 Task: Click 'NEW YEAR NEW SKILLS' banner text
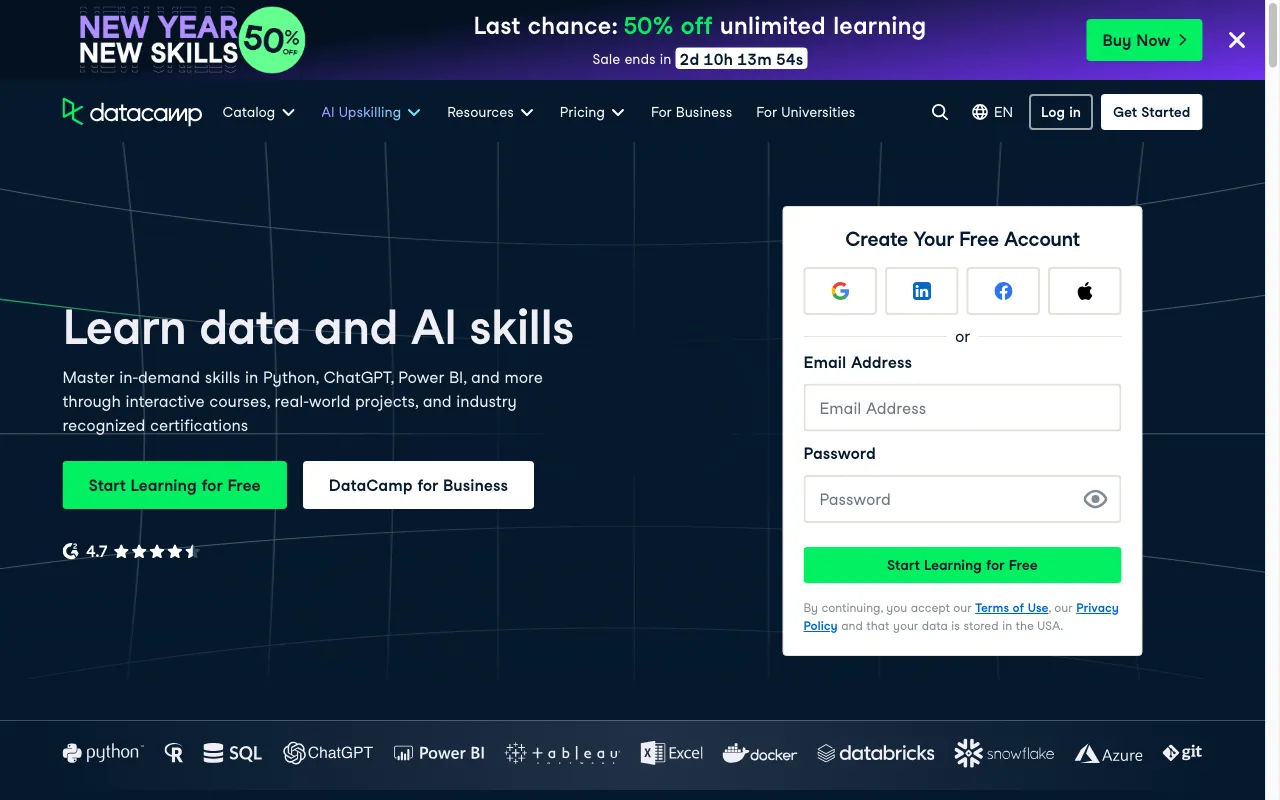pos(159,40)
